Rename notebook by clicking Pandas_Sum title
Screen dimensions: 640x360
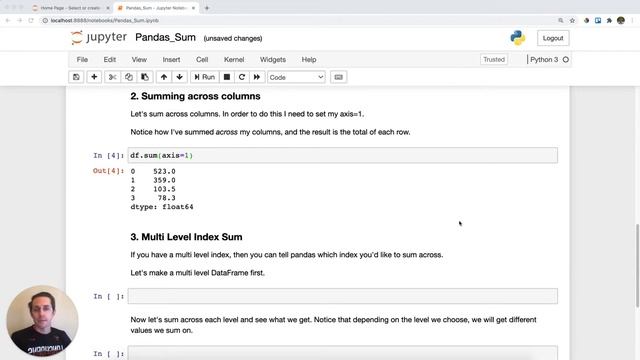[165, 38]
